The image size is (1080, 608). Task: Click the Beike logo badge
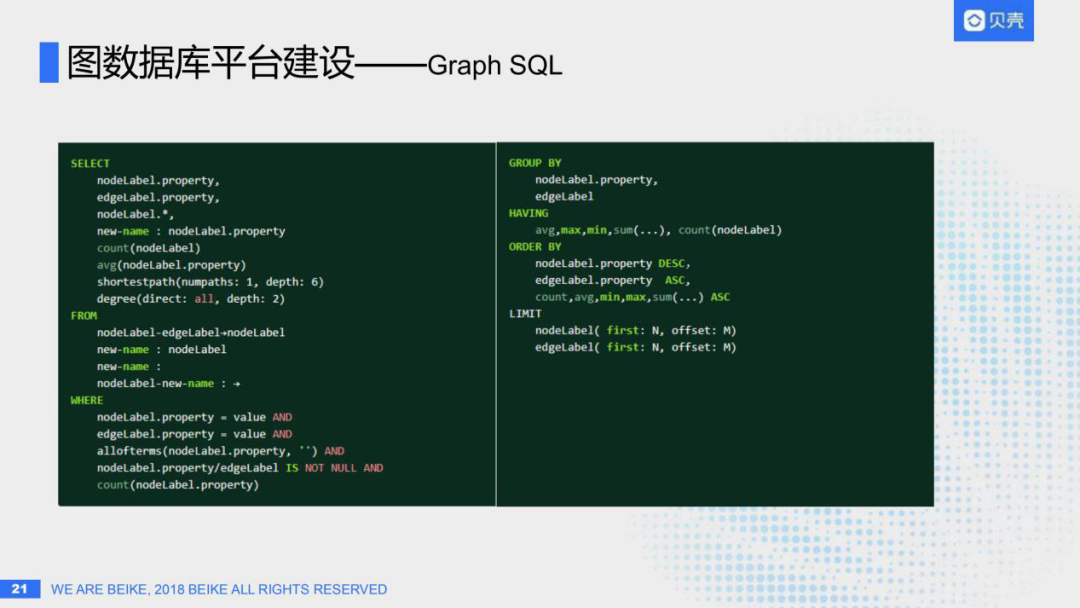point(993,21)
